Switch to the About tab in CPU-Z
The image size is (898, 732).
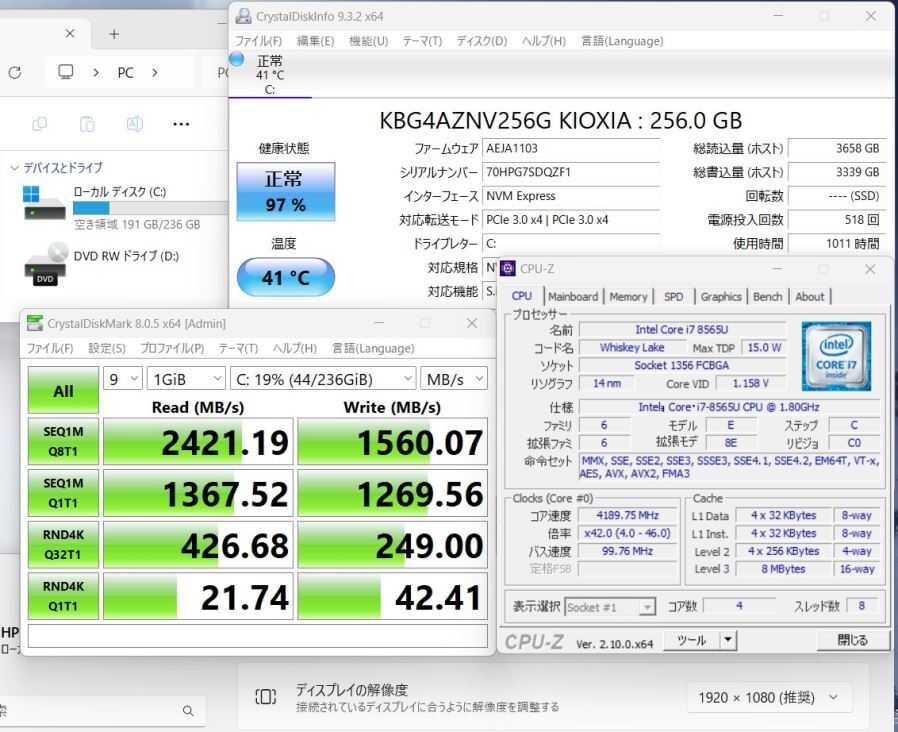809,297
